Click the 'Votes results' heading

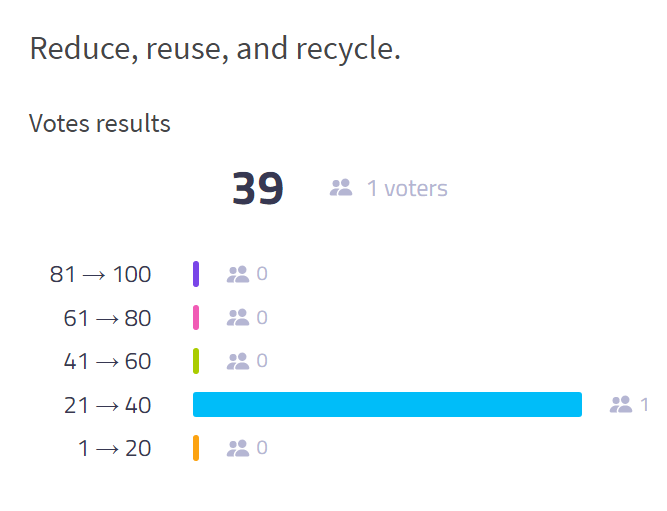(100, 124)
